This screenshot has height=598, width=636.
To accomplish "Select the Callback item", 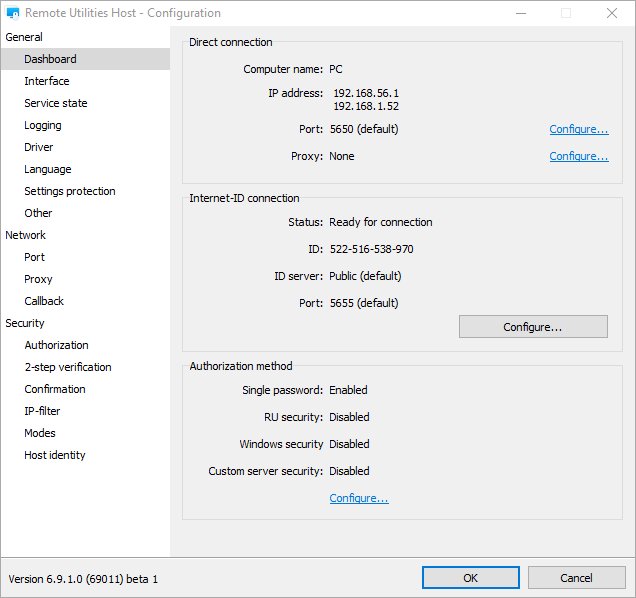I will click(x=44, y=301).
